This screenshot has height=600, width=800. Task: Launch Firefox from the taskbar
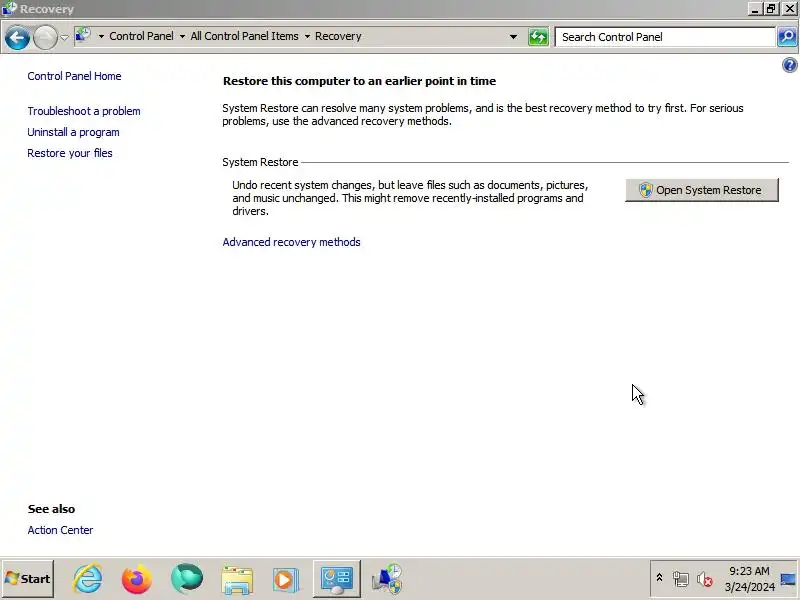(137, 579)
